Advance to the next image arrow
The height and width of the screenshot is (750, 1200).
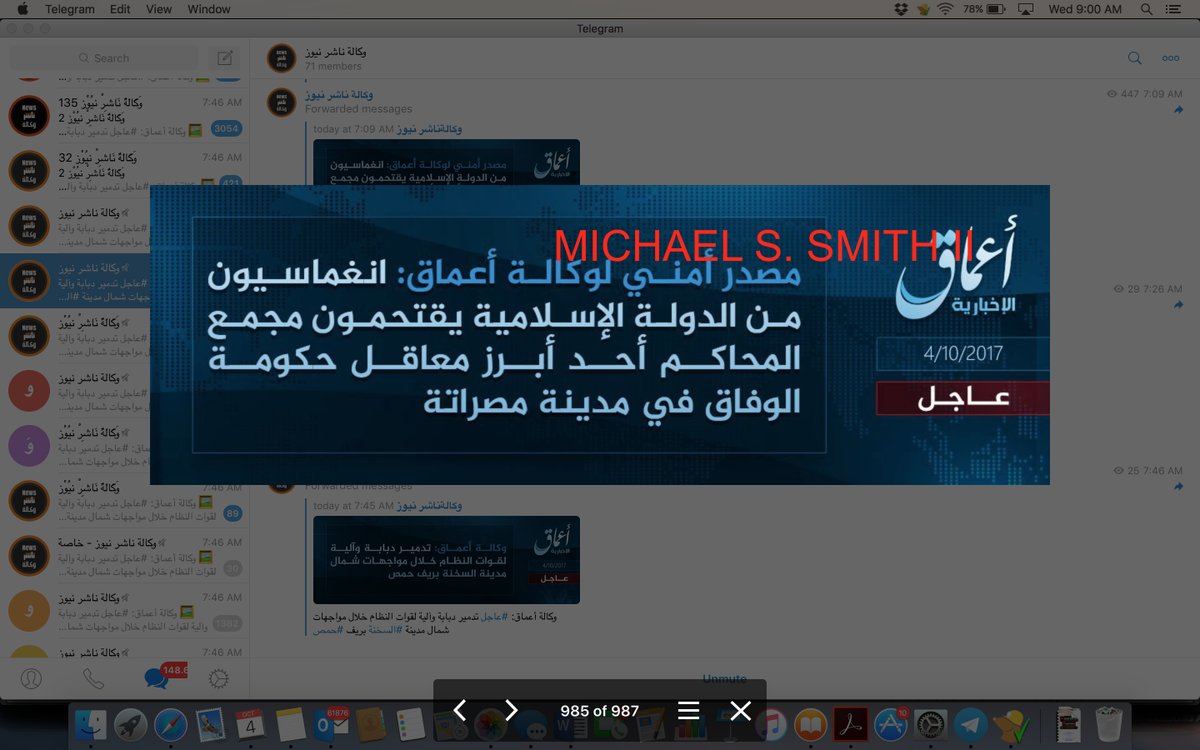pyautogui.click(x=511, y=711)
